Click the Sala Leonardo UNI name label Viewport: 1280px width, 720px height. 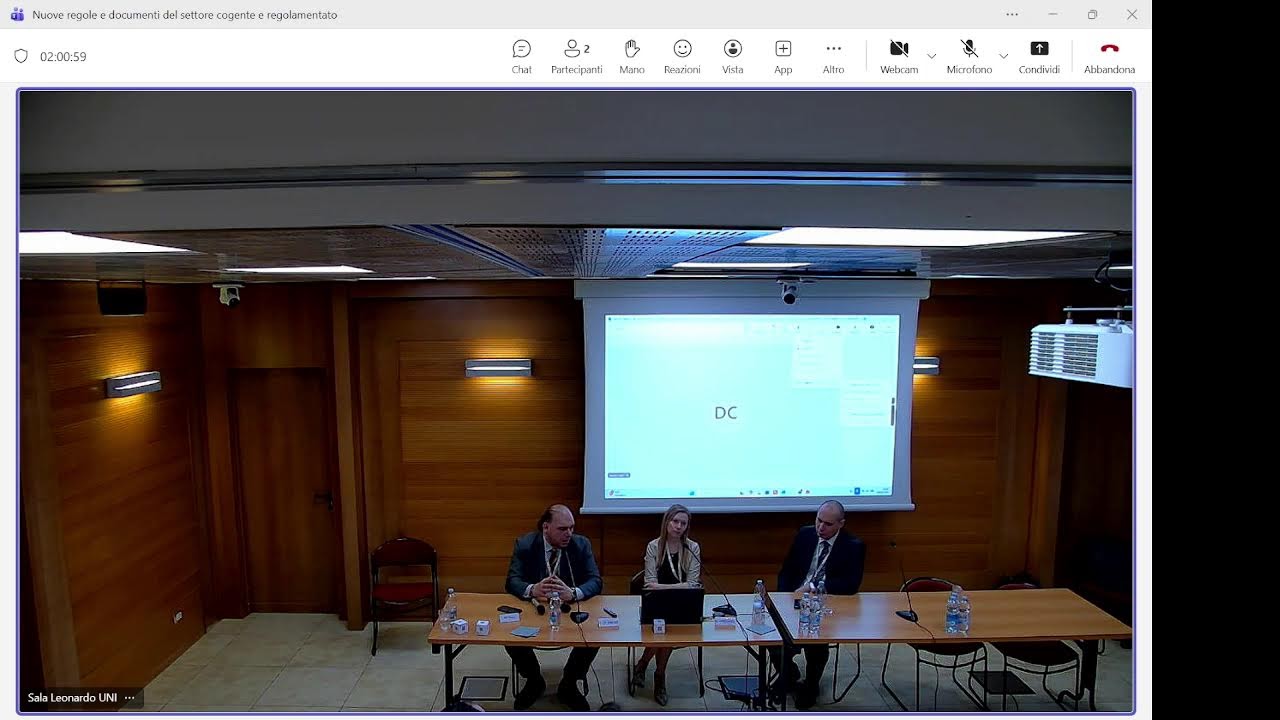[72, 698]
